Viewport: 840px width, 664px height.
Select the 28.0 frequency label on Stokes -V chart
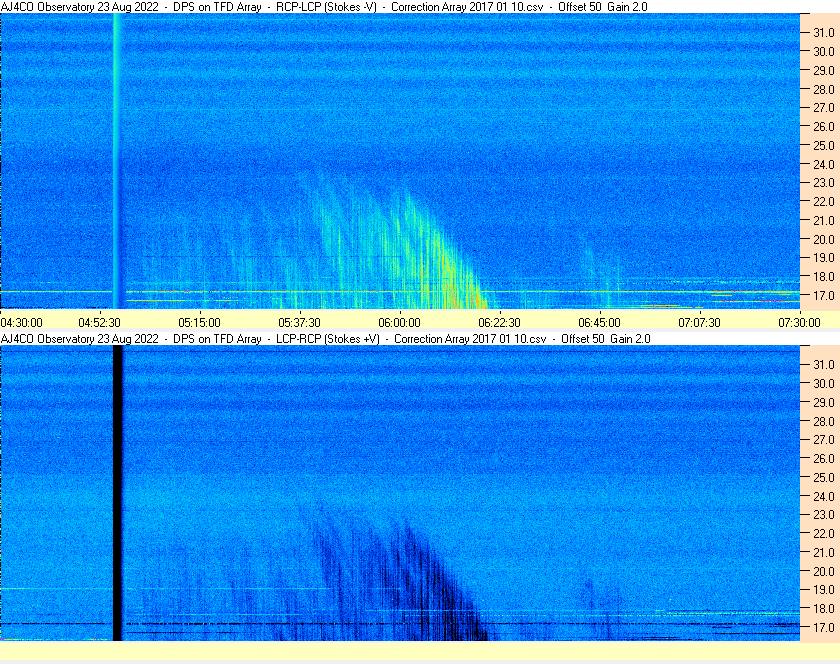pyautogui.click(x=824, y=89)
